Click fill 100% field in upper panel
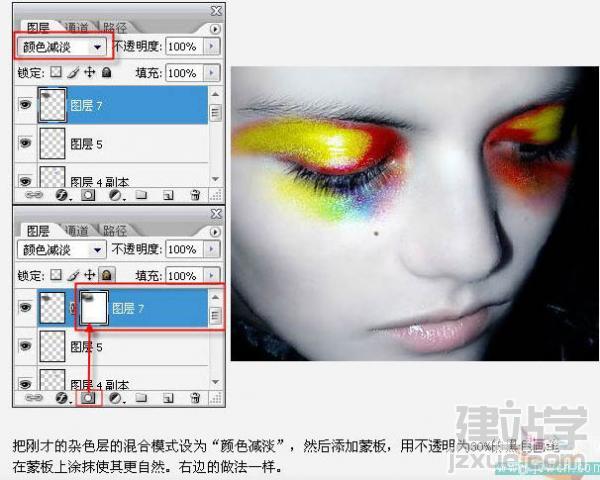 [184, 73]
